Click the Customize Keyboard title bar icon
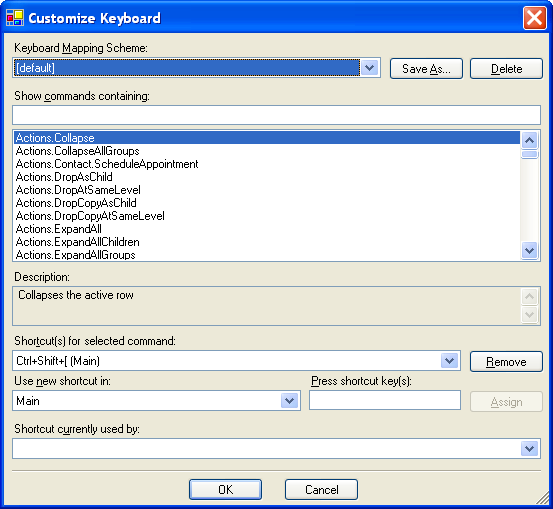The width and height of the screenshot is (553, 509). pos(15,17)
